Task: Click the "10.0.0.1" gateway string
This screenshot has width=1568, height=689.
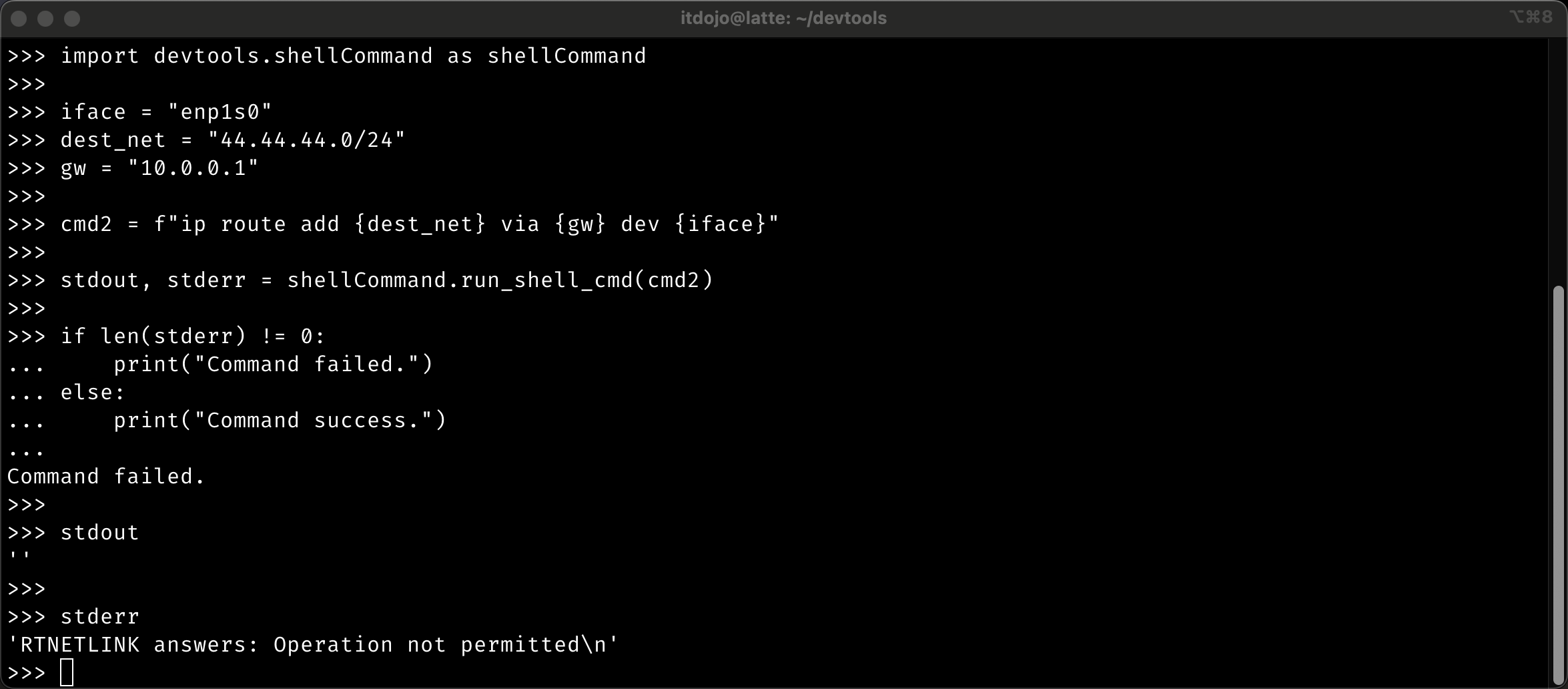Action: coord(193,168)
